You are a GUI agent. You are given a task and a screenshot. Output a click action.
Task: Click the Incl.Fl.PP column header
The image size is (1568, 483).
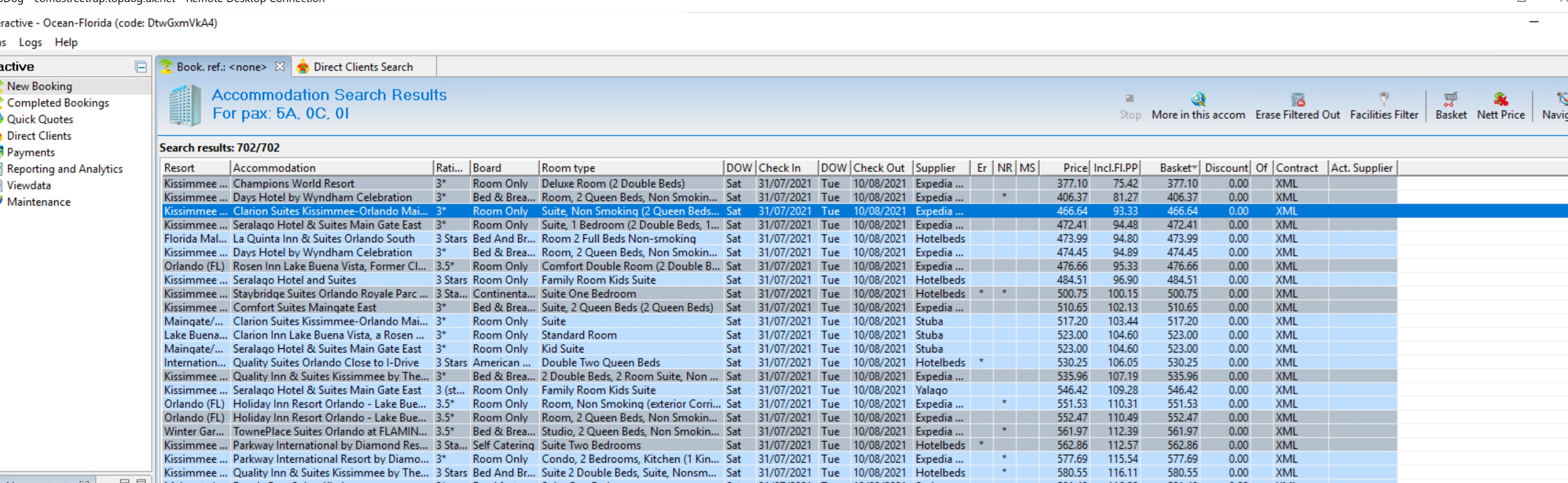point(1115,168)
